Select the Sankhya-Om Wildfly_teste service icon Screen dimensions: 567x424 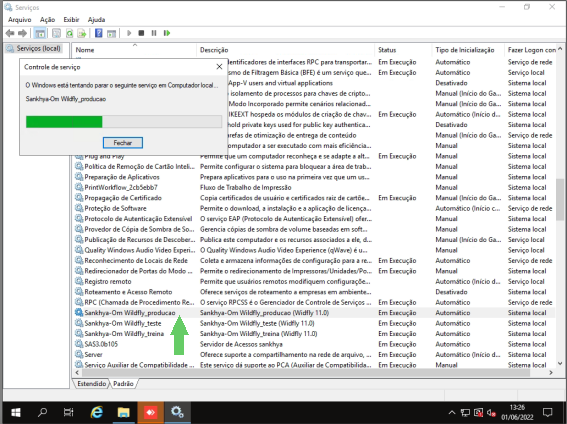pyautogui.click(x=79, y=323)
